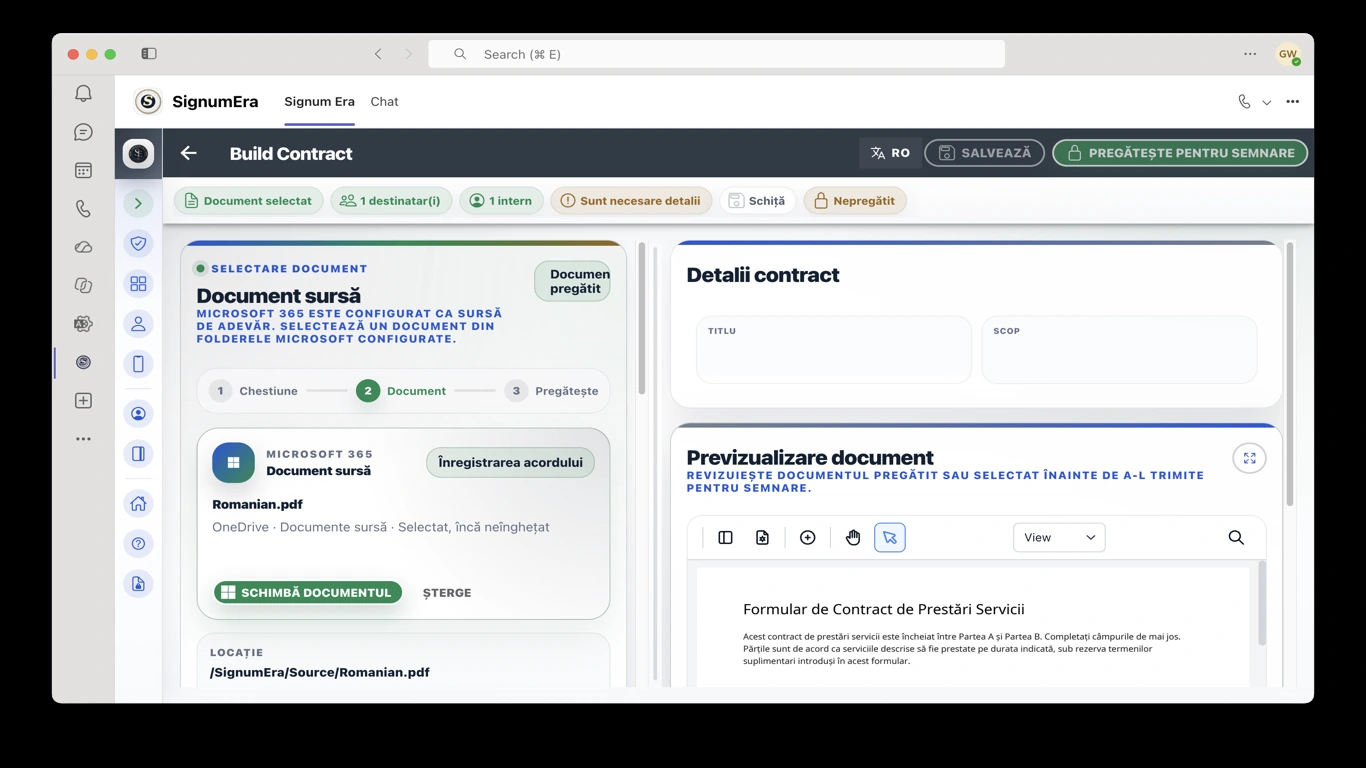Screen dimensions: 1366x768
Task: Switch to the Chat tab
Action: click(x=384, y=102)
